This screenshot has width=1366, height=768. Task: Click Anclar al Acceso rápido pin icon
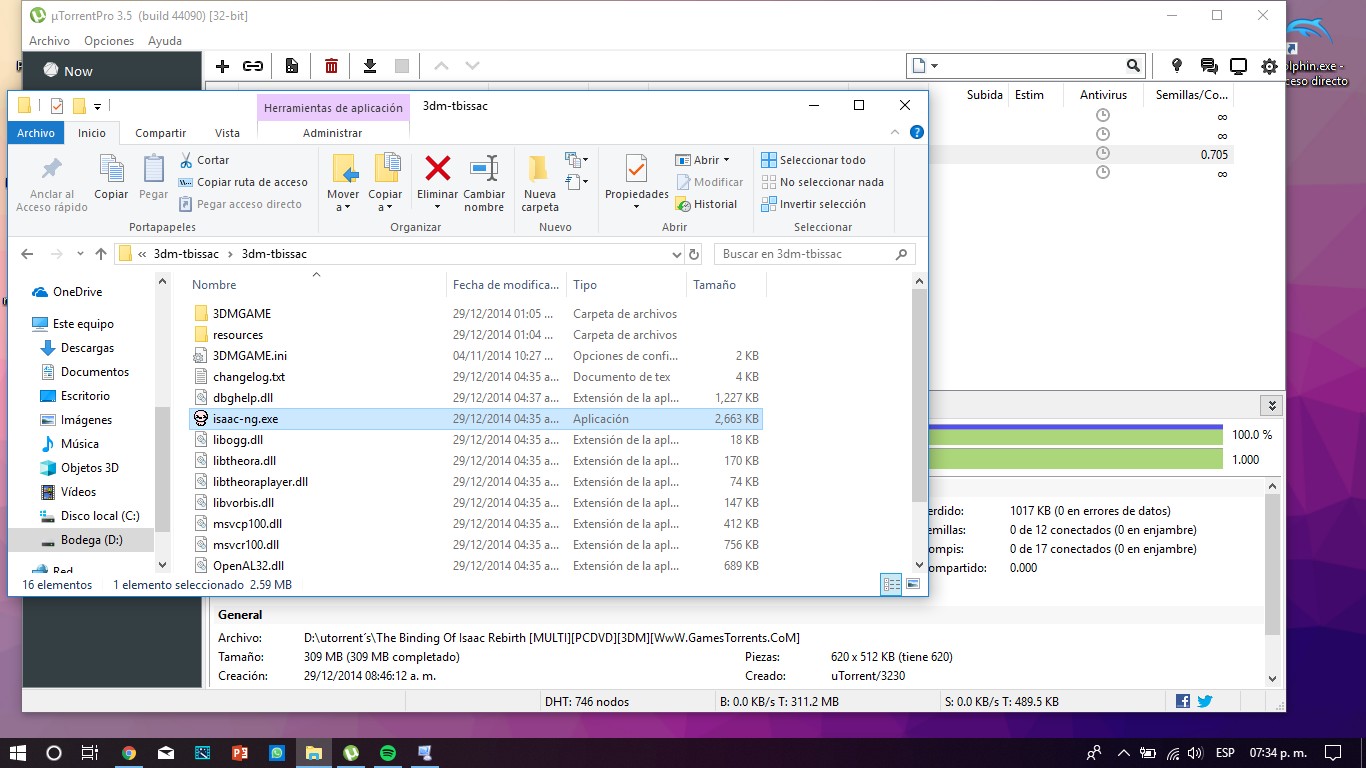(52, 168)
